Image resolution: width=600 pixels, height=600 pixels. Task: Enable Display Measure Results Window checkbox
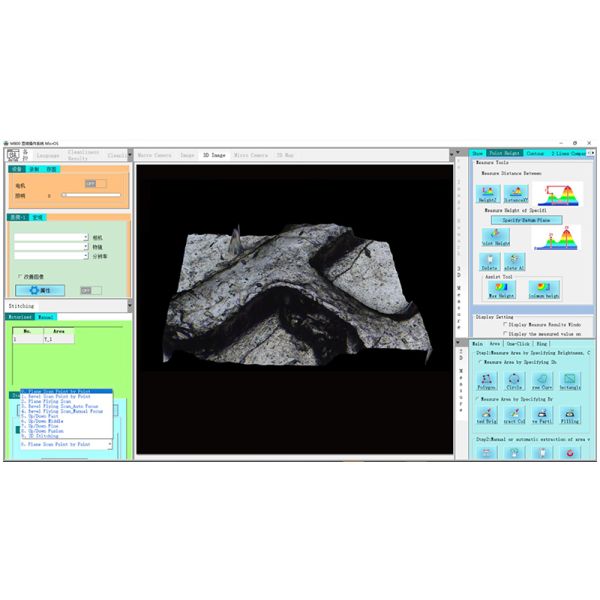coord(506,324)
